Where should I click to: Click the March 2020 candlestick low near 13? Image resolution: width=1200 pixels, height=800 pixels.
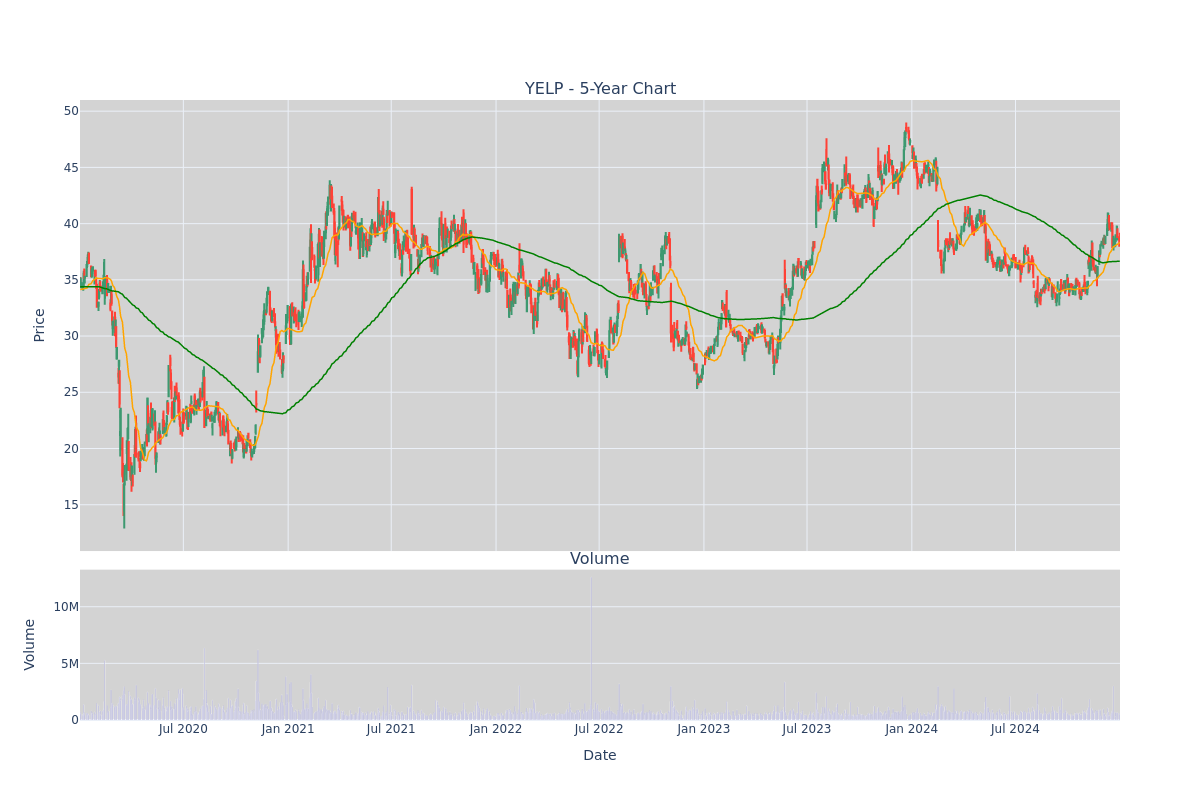tap(124, 505)
